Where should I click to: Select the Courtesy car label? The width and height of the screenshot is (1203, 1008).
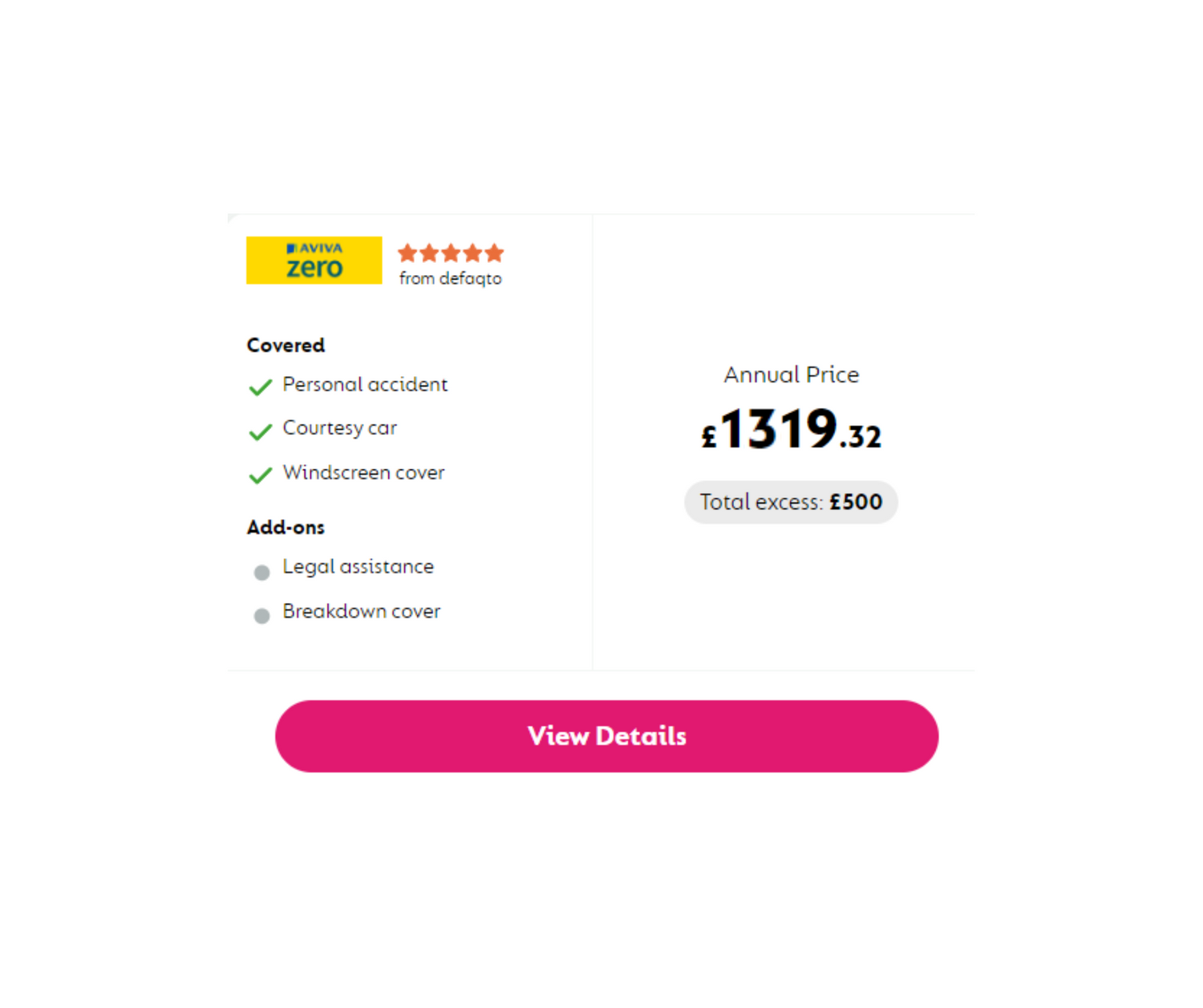click(x=340, y=428)
